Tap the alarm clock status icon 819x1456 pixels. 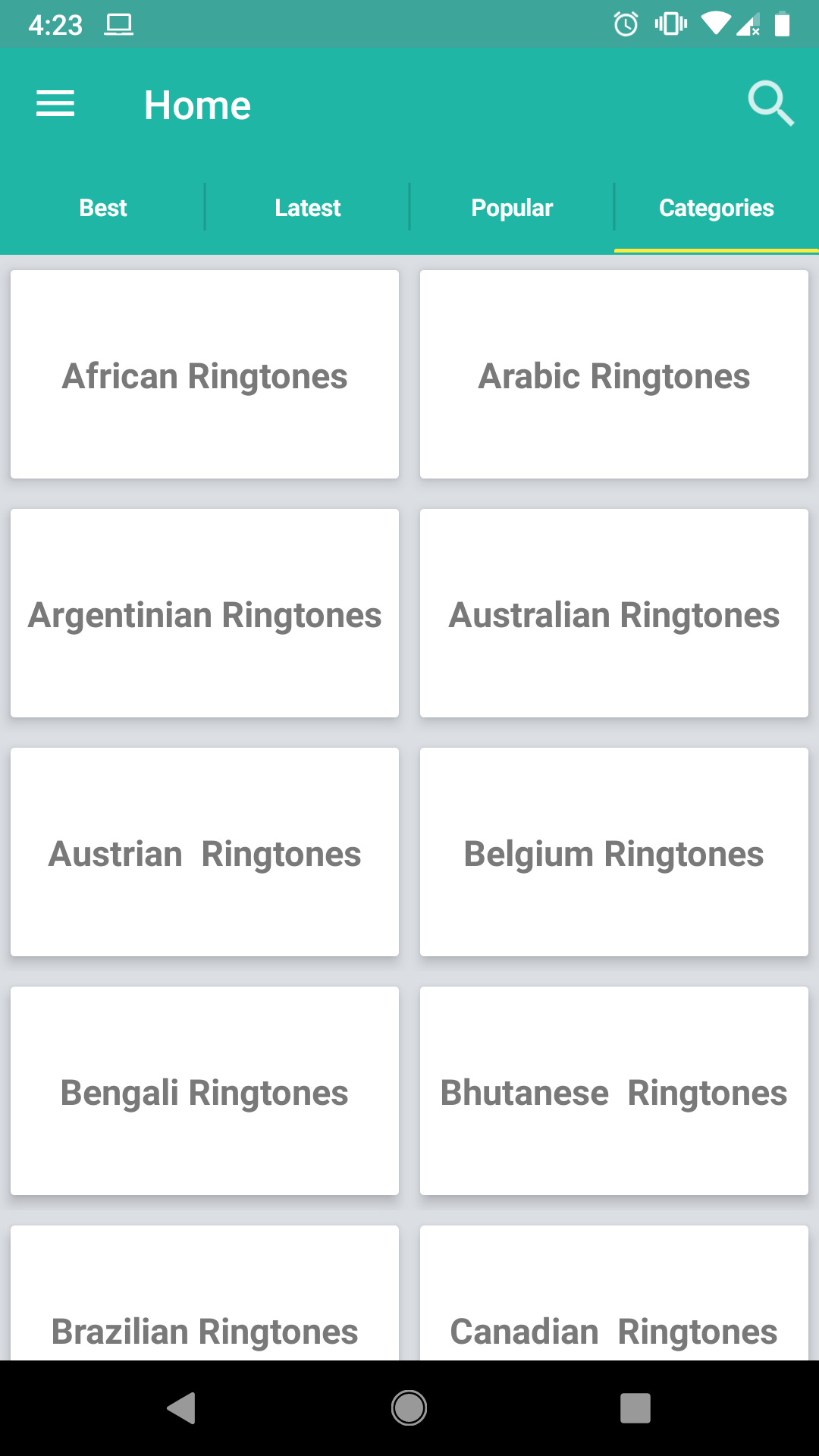(x=626, y=24)
